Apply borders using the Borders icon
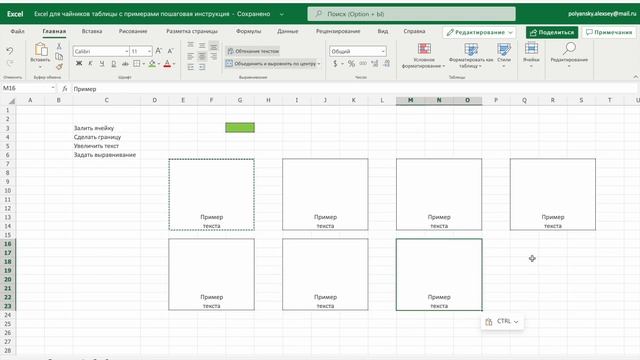 coord(137,64)
